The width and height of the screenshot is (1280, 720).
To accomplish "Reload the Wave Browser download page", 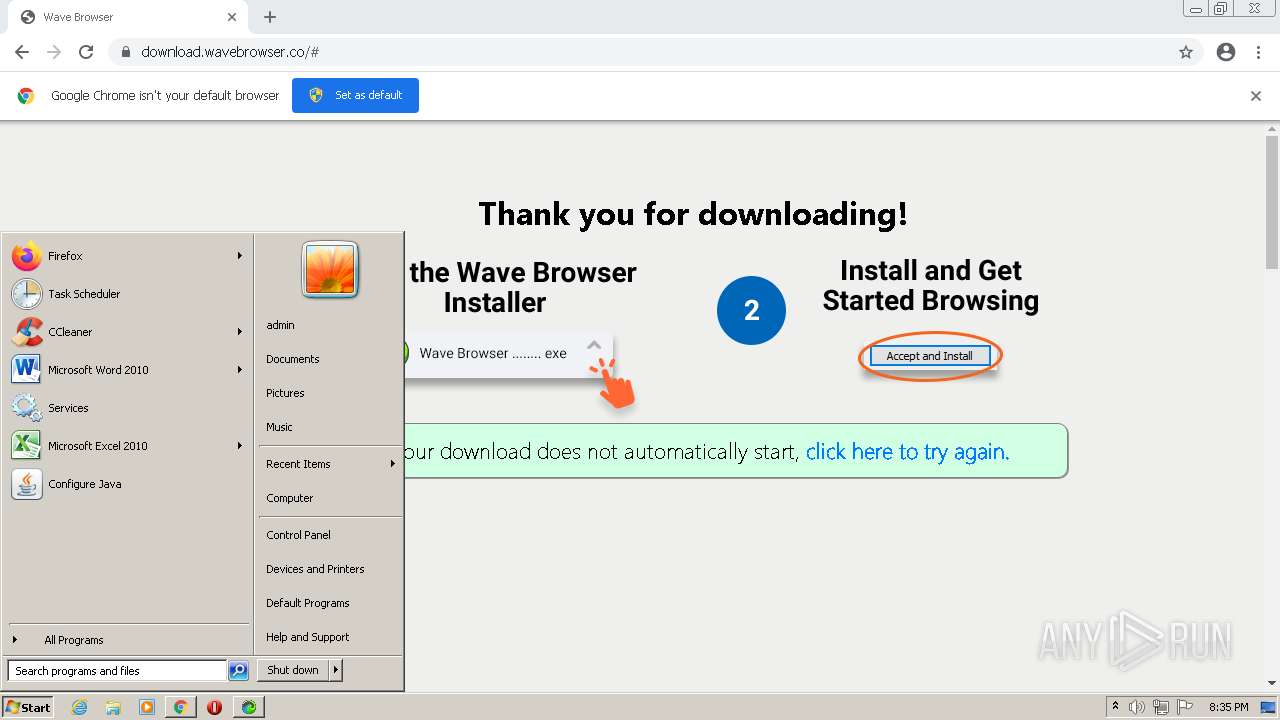I will tap(86, 52).
